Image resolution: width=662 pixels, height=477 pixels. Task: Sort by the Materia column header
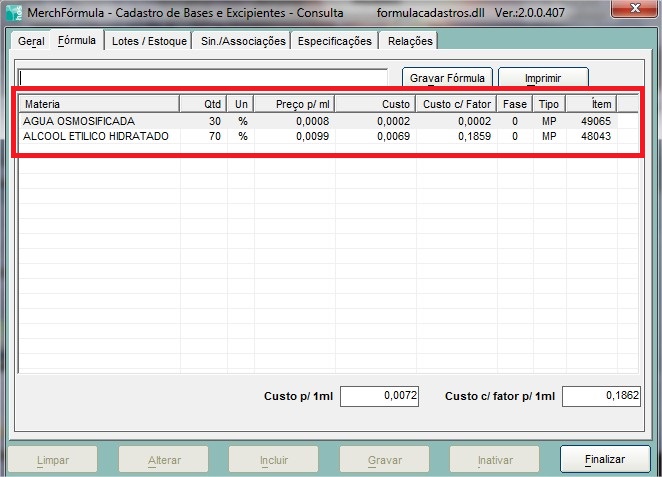point(100,104)
